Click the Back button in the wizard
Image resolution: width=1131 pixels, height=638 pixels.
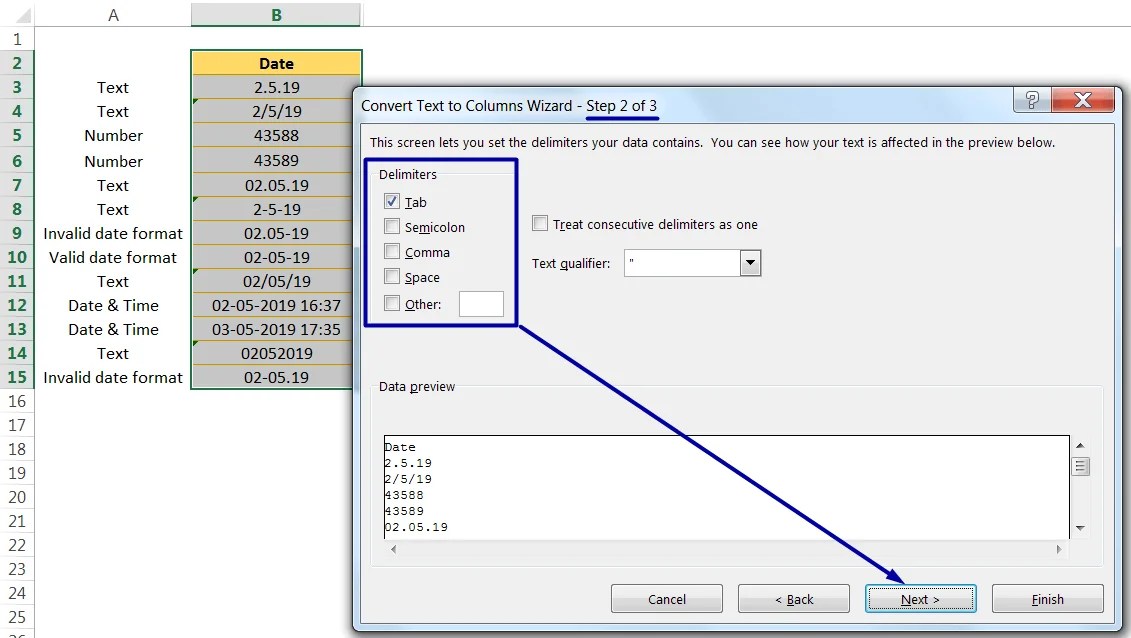793,598
